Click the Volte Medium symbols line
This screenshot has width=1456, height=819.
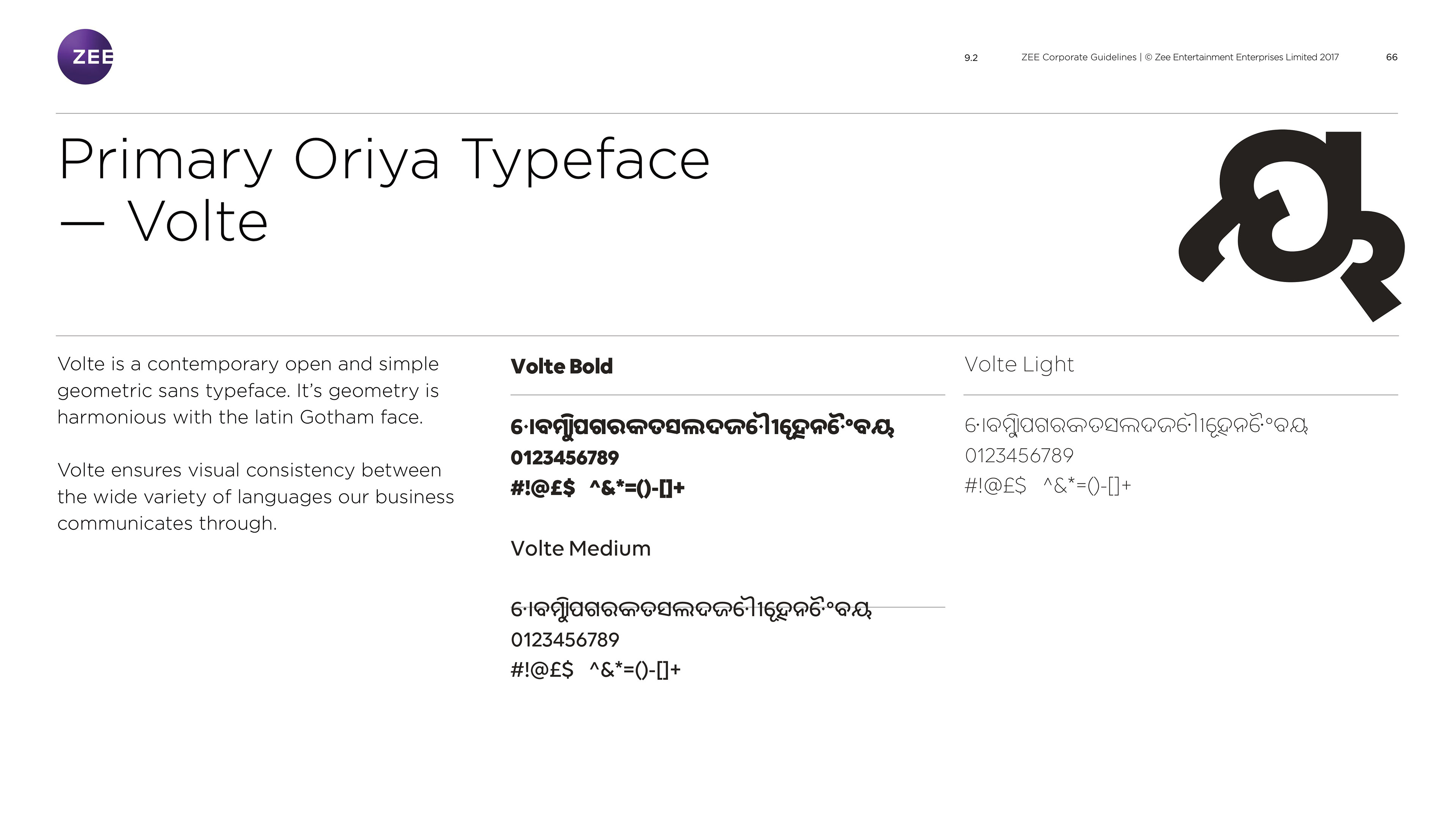pyautogui.click(x=595, y=670)
